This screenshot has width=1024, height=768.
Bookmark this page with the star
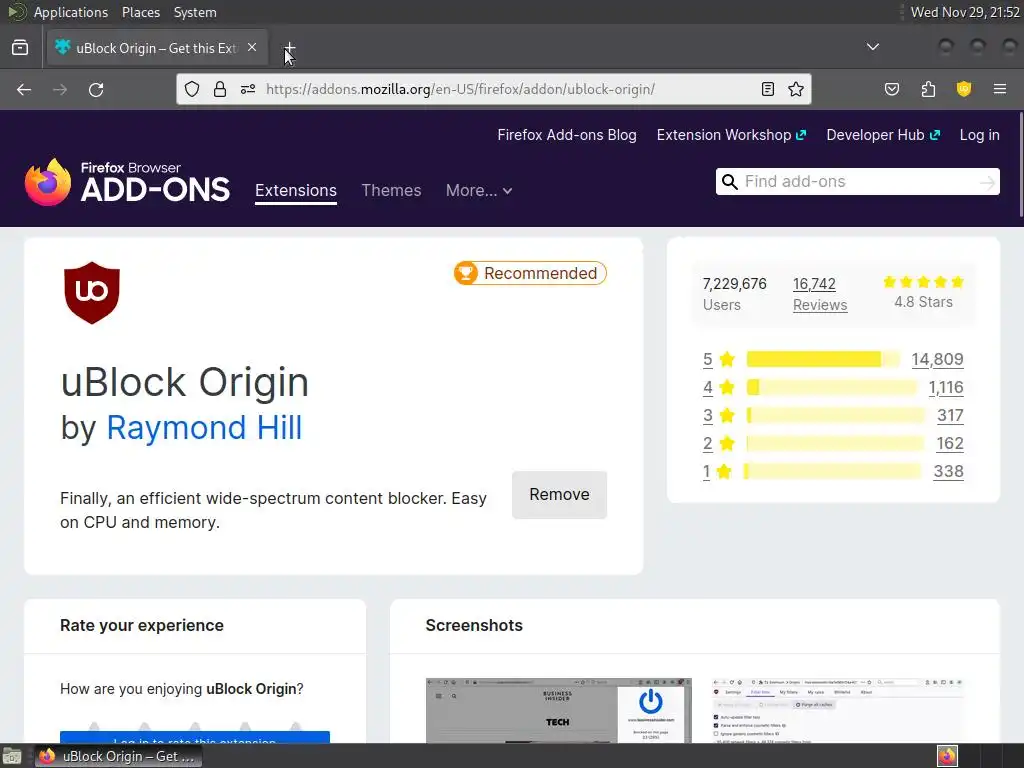point(795,89)
